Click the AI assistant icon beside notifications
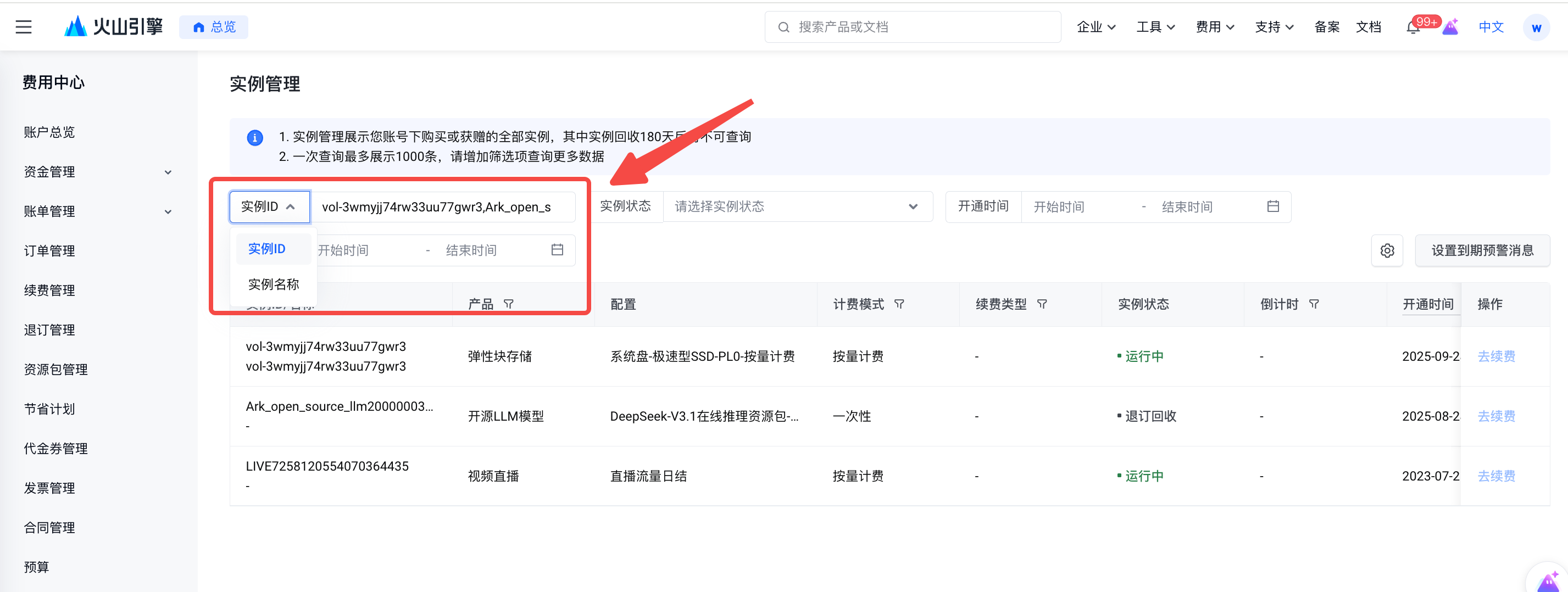Screen dimensions: 1568x592 [1450, 27]
